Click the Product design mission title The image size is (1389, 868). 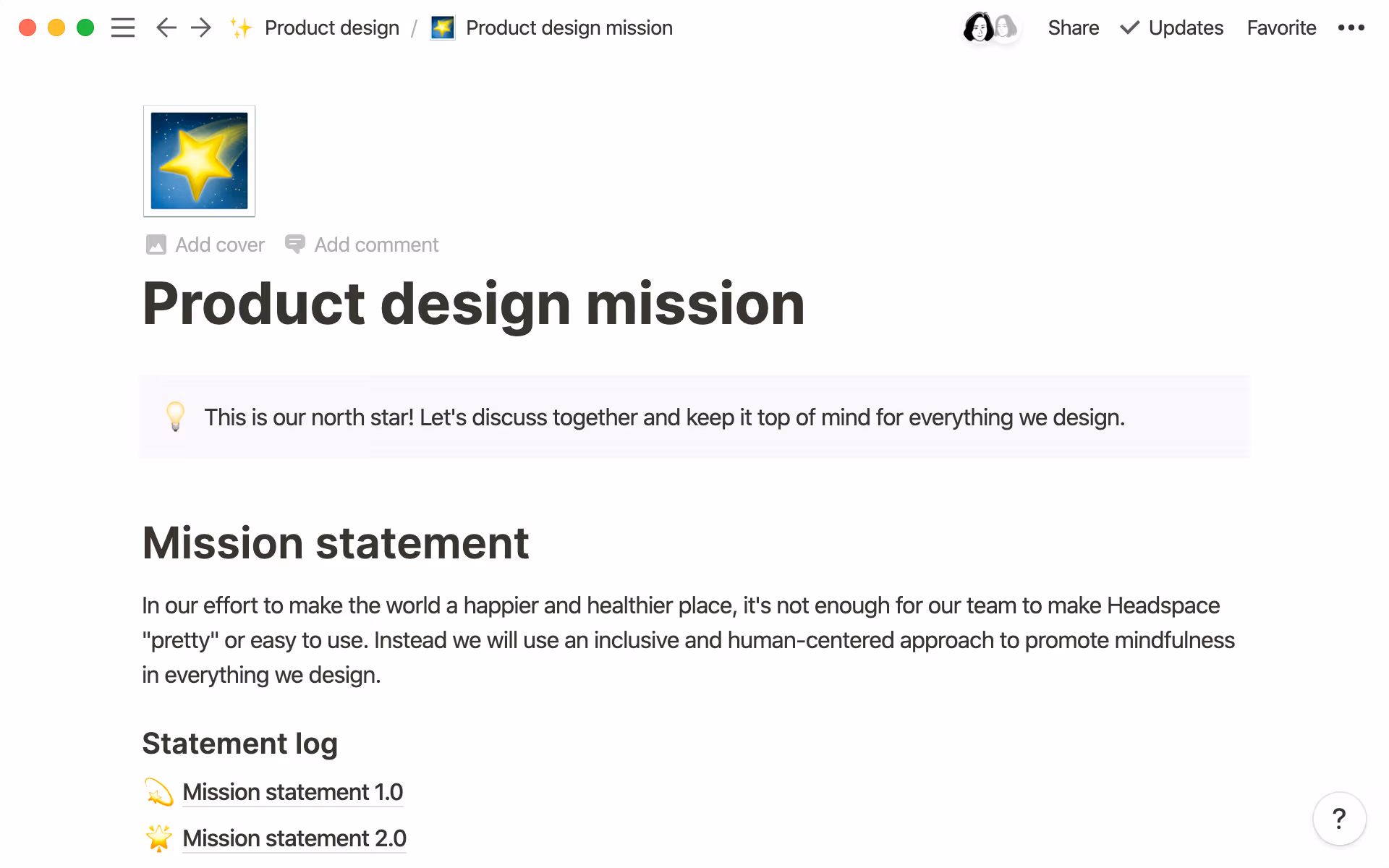(473, 304)
